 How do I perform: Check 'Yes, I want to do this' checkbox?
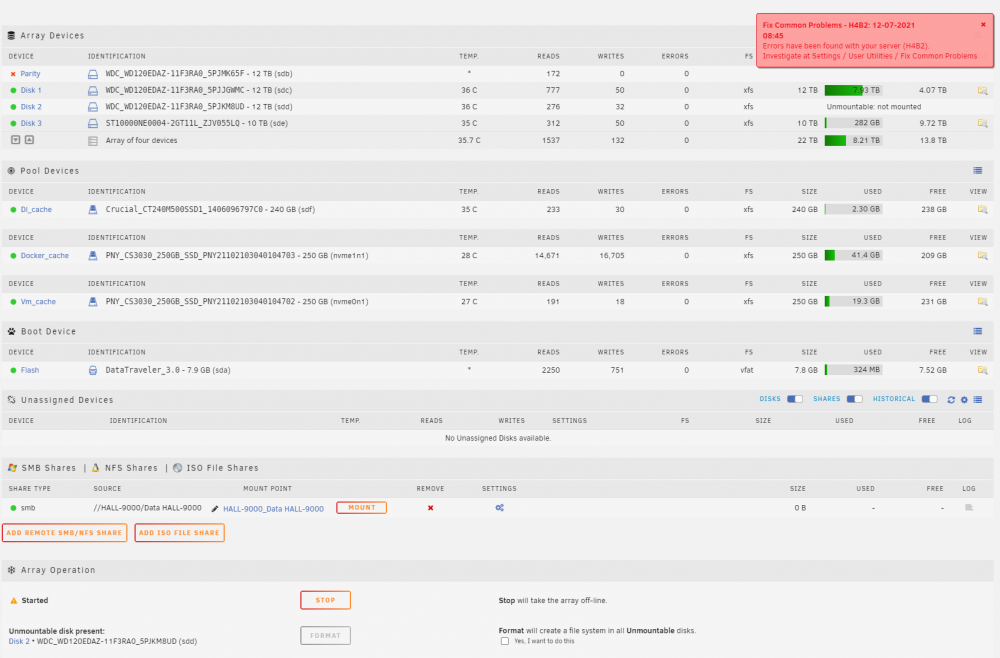[x=504, y=641]
